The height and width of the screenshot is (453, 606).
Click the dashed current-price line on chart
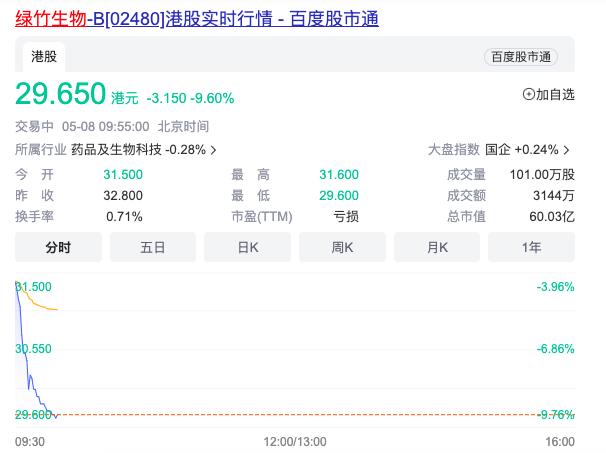pos(300,414)
